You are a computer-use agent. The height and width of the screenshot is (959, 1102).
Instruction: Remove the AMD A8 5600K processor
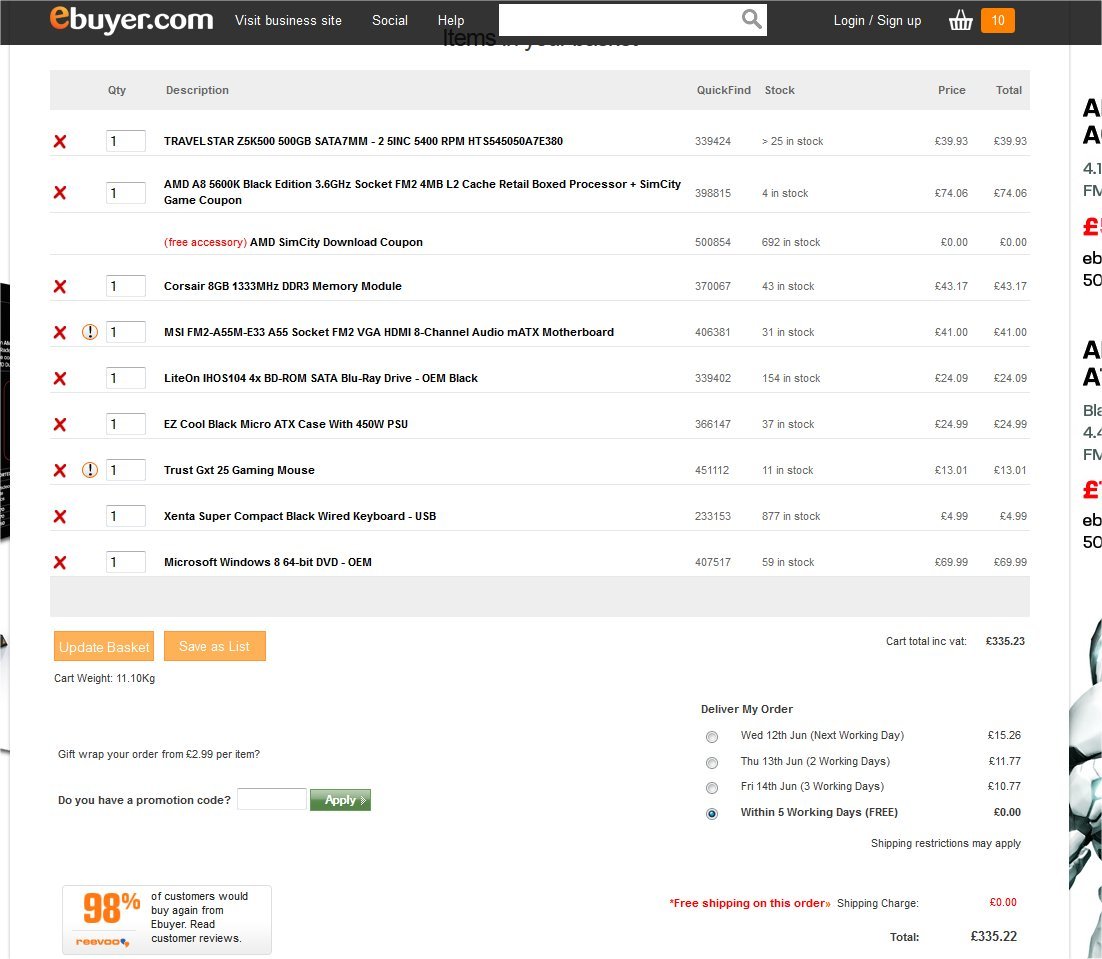click(x=60, y=193)
